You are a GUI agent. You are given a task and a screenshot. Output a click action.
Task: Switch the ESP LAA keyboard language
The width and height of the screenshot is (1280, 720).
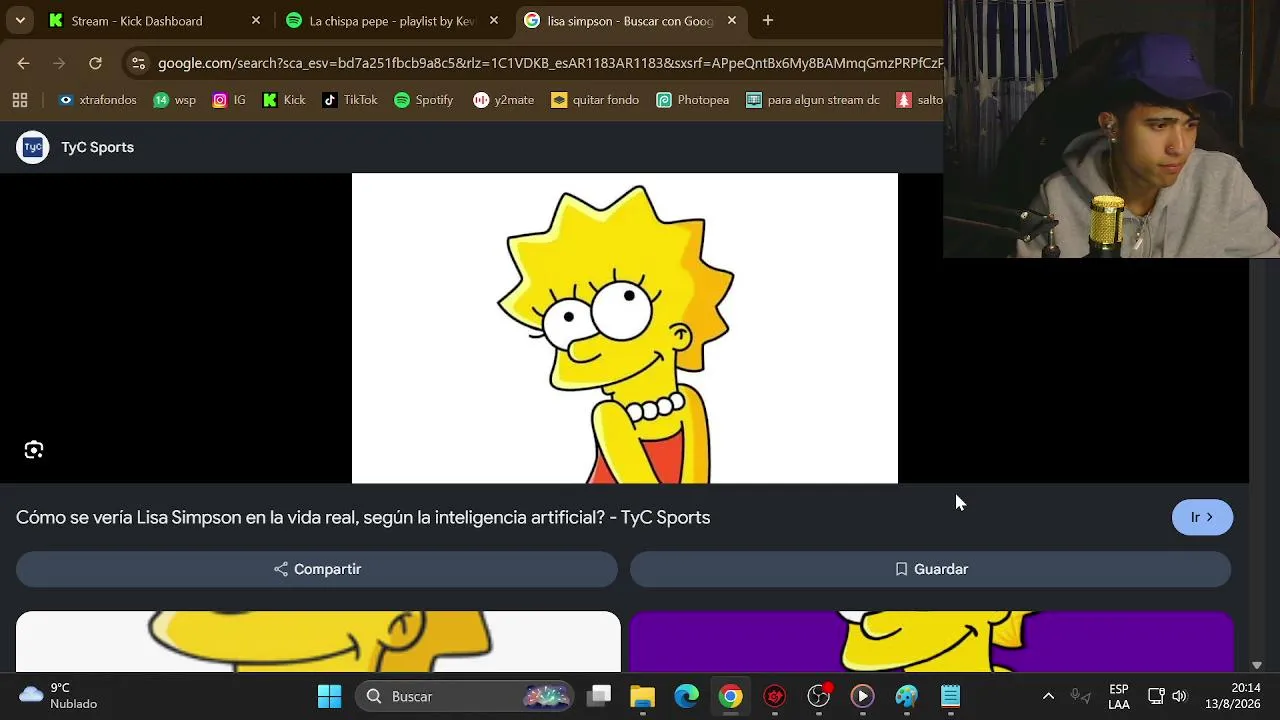(x=1119, y=696)
